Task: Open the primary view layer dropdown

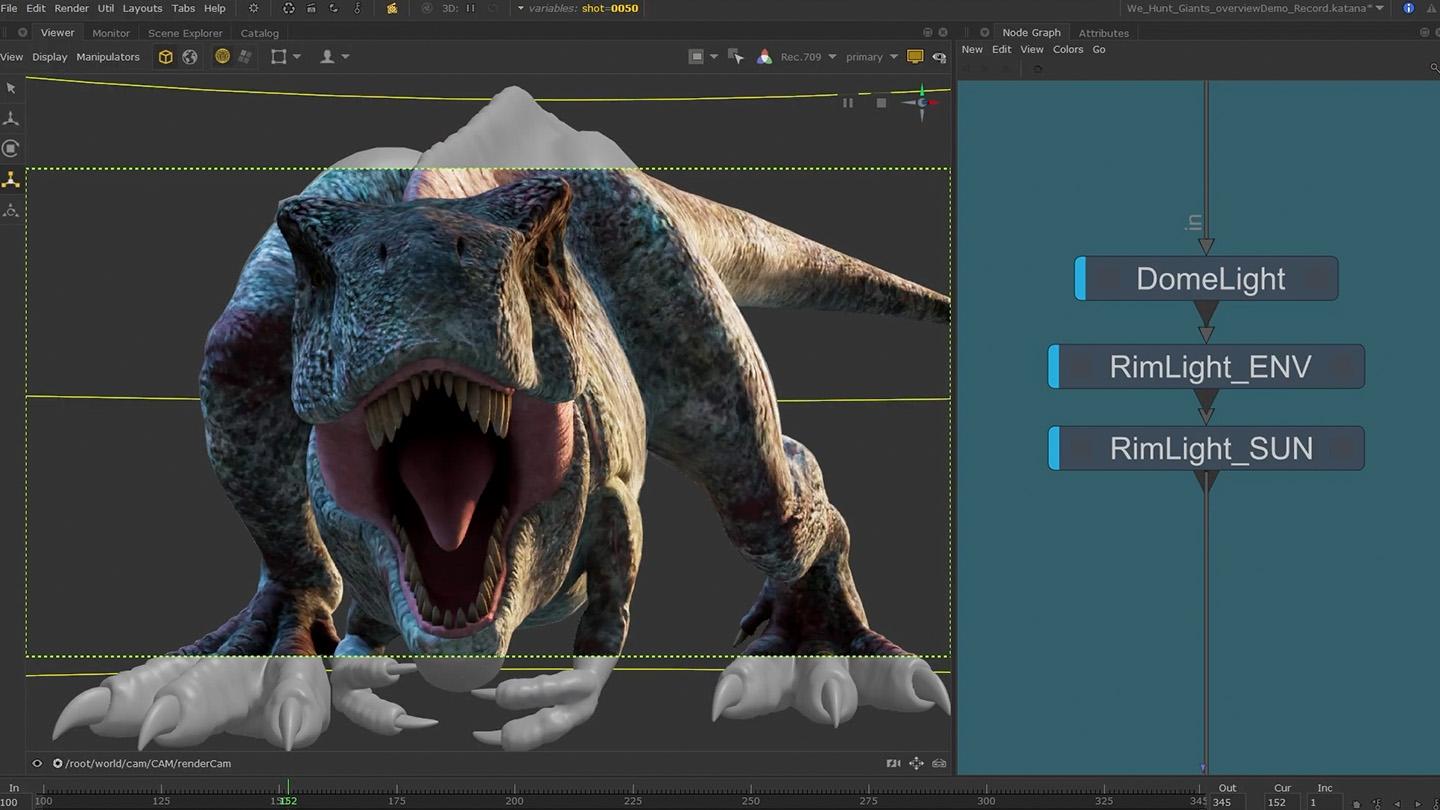Action: (x=868, y=56)
